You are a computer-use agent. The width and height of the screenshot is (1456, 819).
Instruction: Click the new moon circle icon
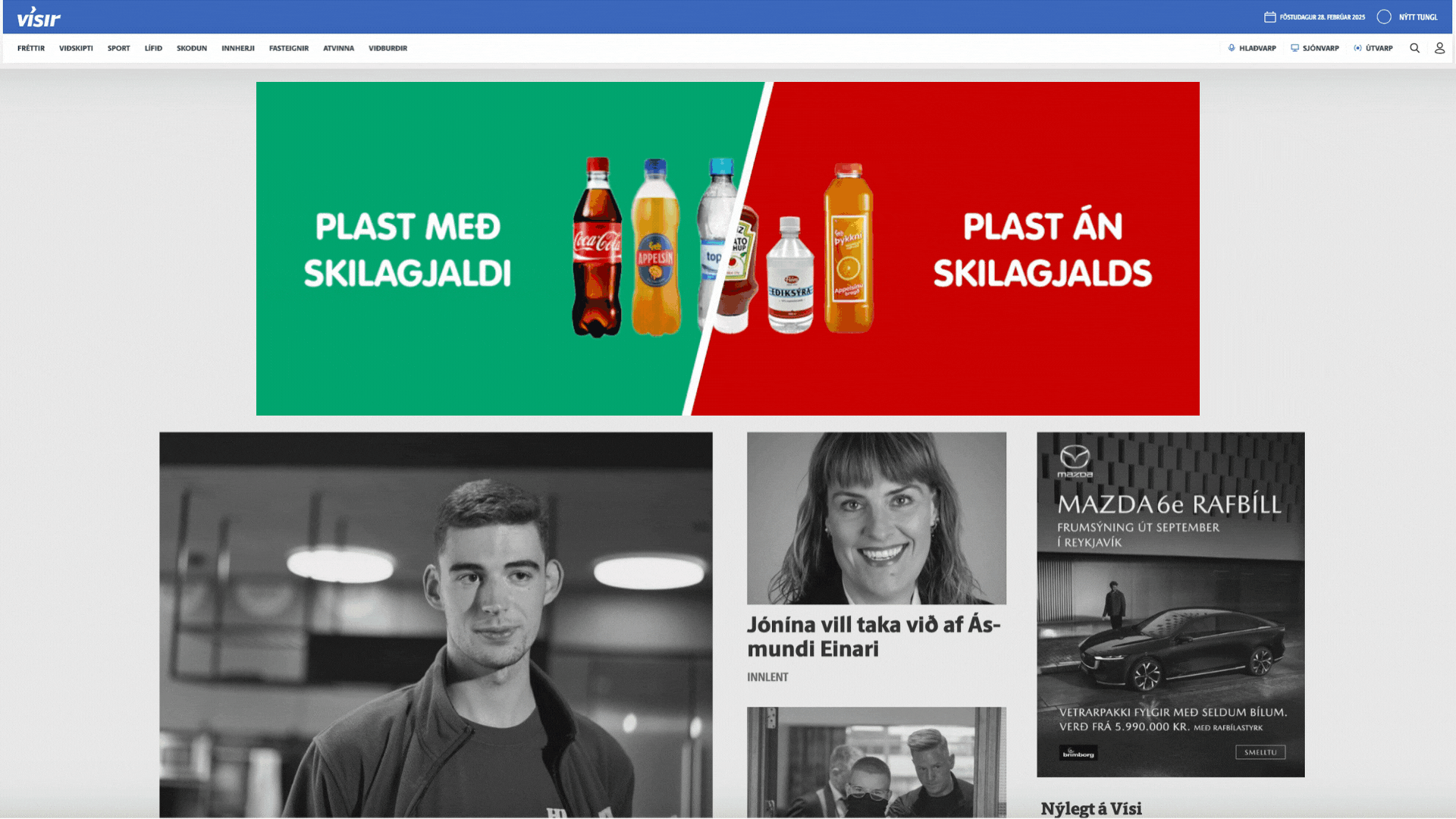click(x=1384, y=17)
